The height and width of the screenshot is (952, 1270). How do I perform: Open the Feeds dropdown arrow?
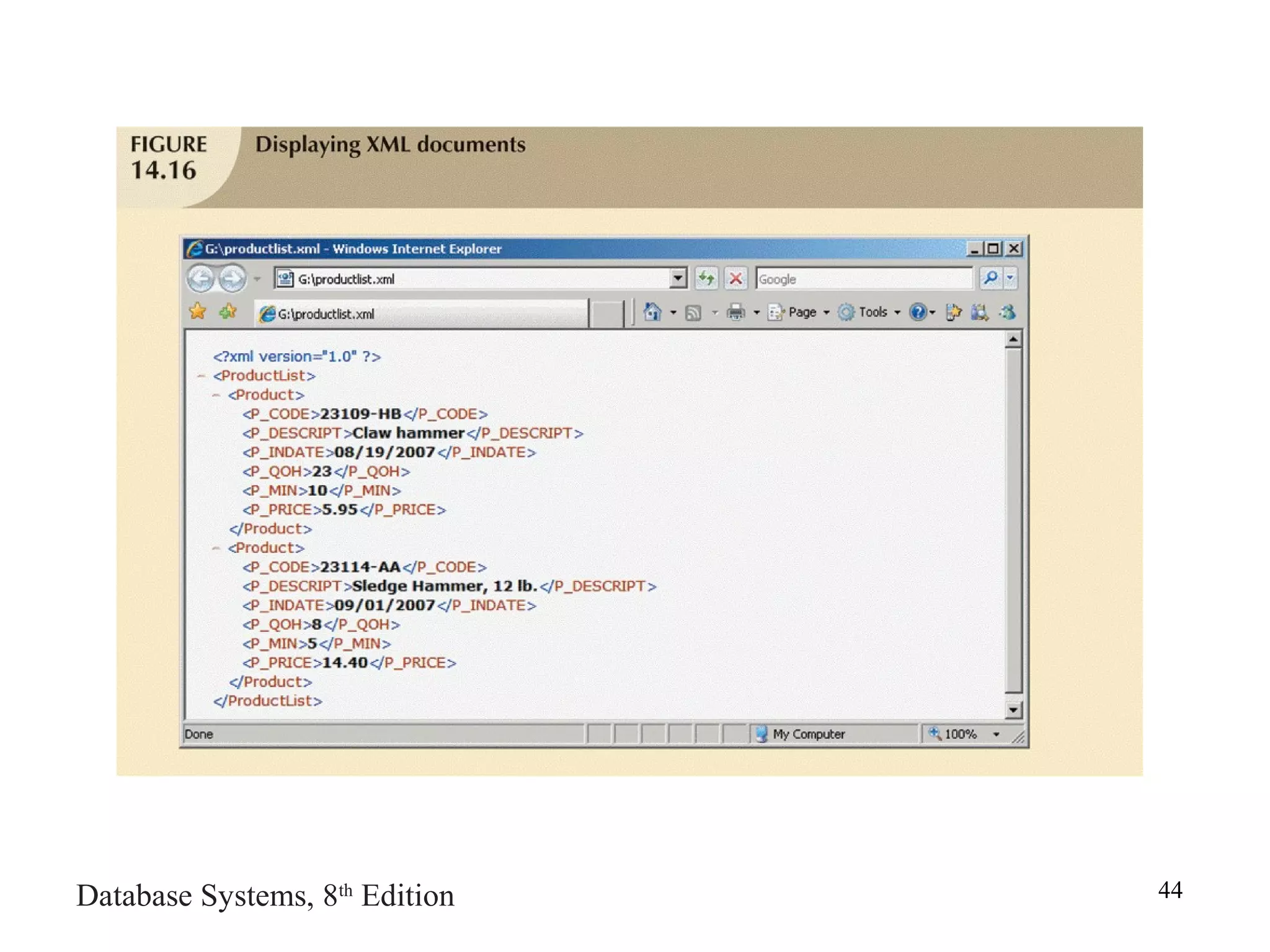pos(715,312)
